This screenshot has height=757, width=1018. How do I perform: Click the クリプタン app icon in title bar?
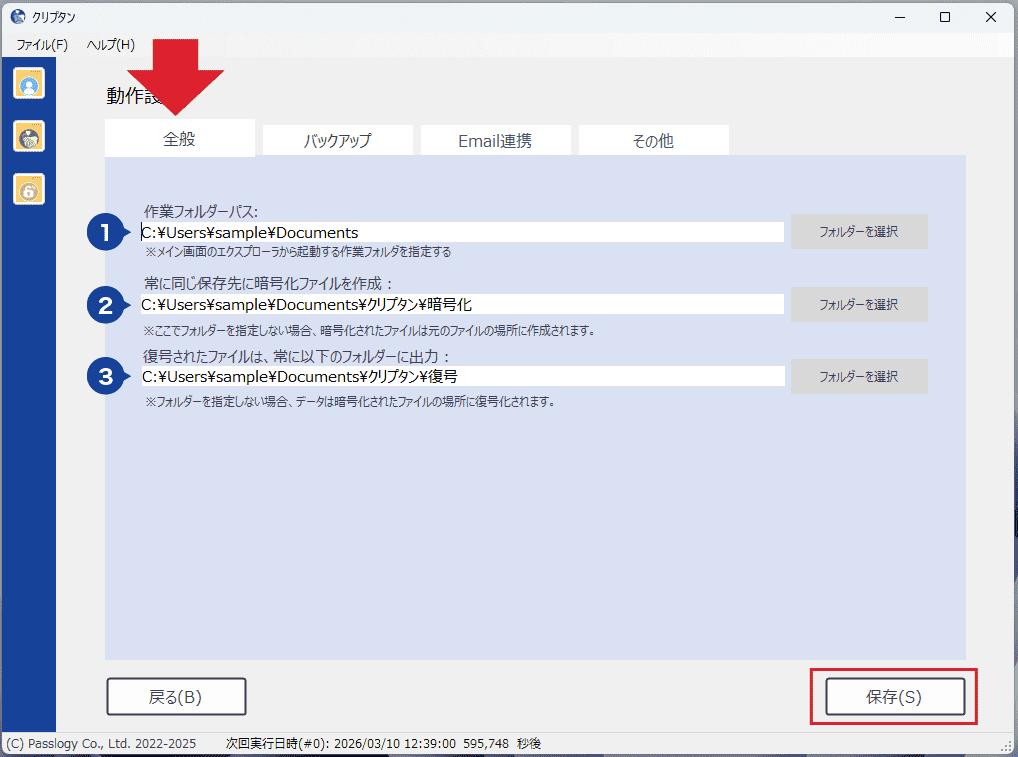tap(17, 17)
